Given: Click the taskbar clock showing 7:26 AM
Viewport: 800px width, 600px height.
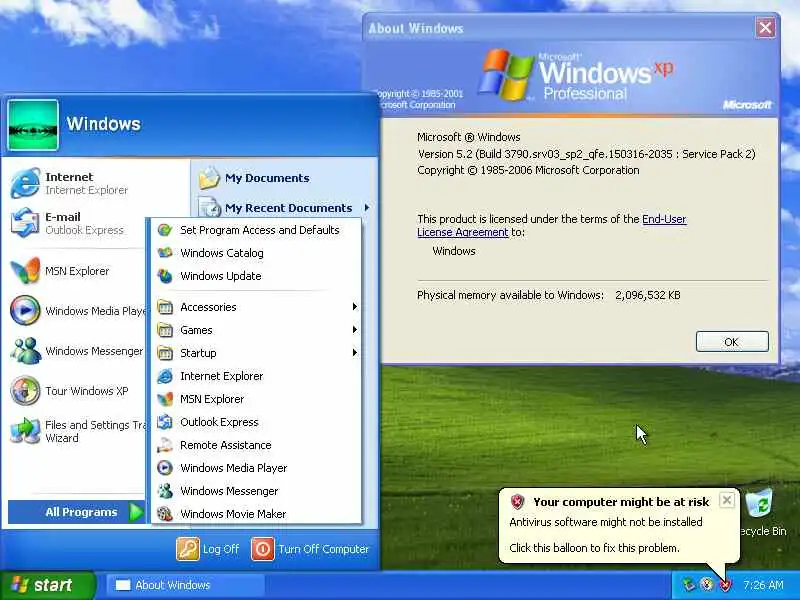Looking at the screenshot, I should (763, 585).
